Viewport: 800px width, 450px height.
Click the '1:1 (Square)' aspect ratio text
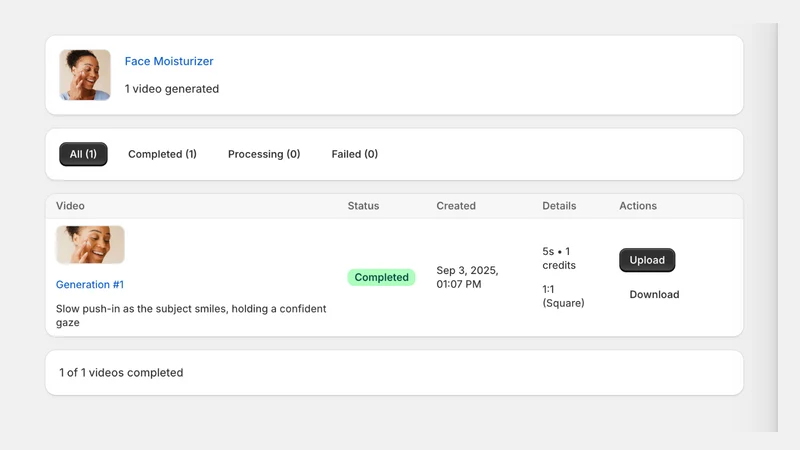coord(563,296)
